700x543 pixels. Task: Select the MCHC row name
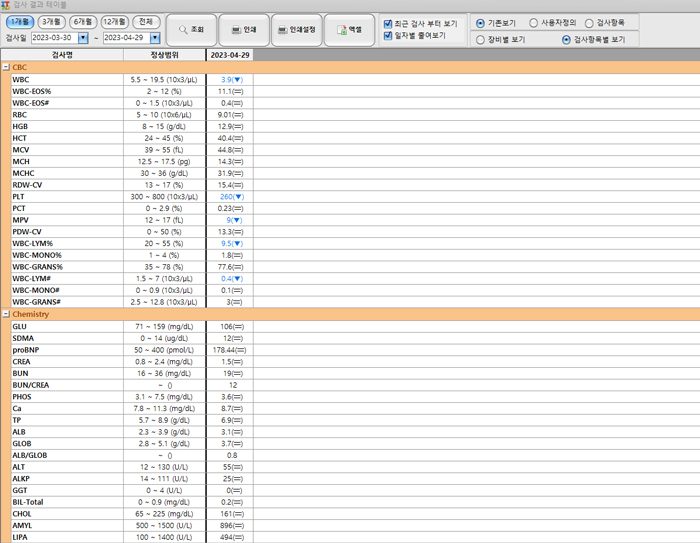coord(23,173)
